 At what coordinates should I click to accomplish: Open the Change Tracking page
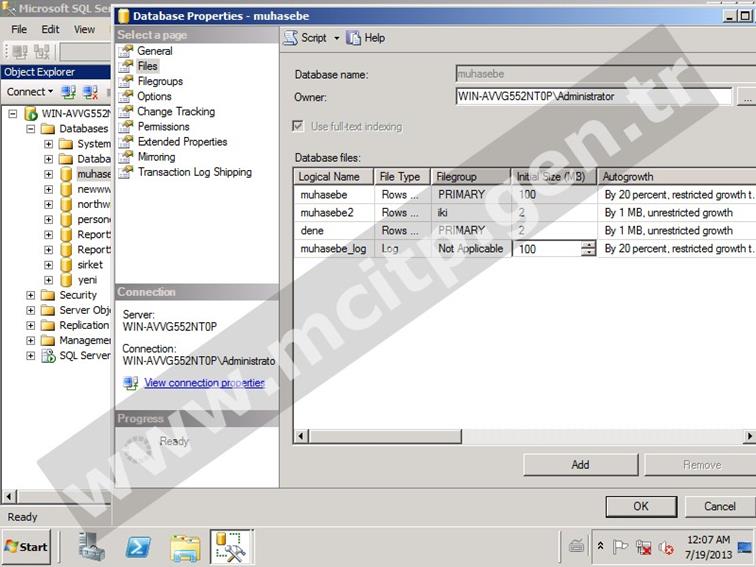tap(176, 111)
